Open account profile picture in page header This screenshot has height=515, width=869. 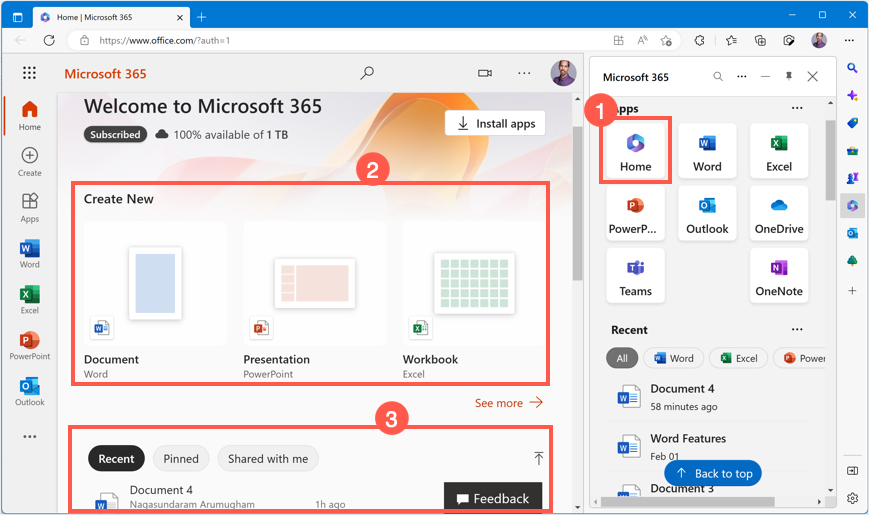click(563, 73)
